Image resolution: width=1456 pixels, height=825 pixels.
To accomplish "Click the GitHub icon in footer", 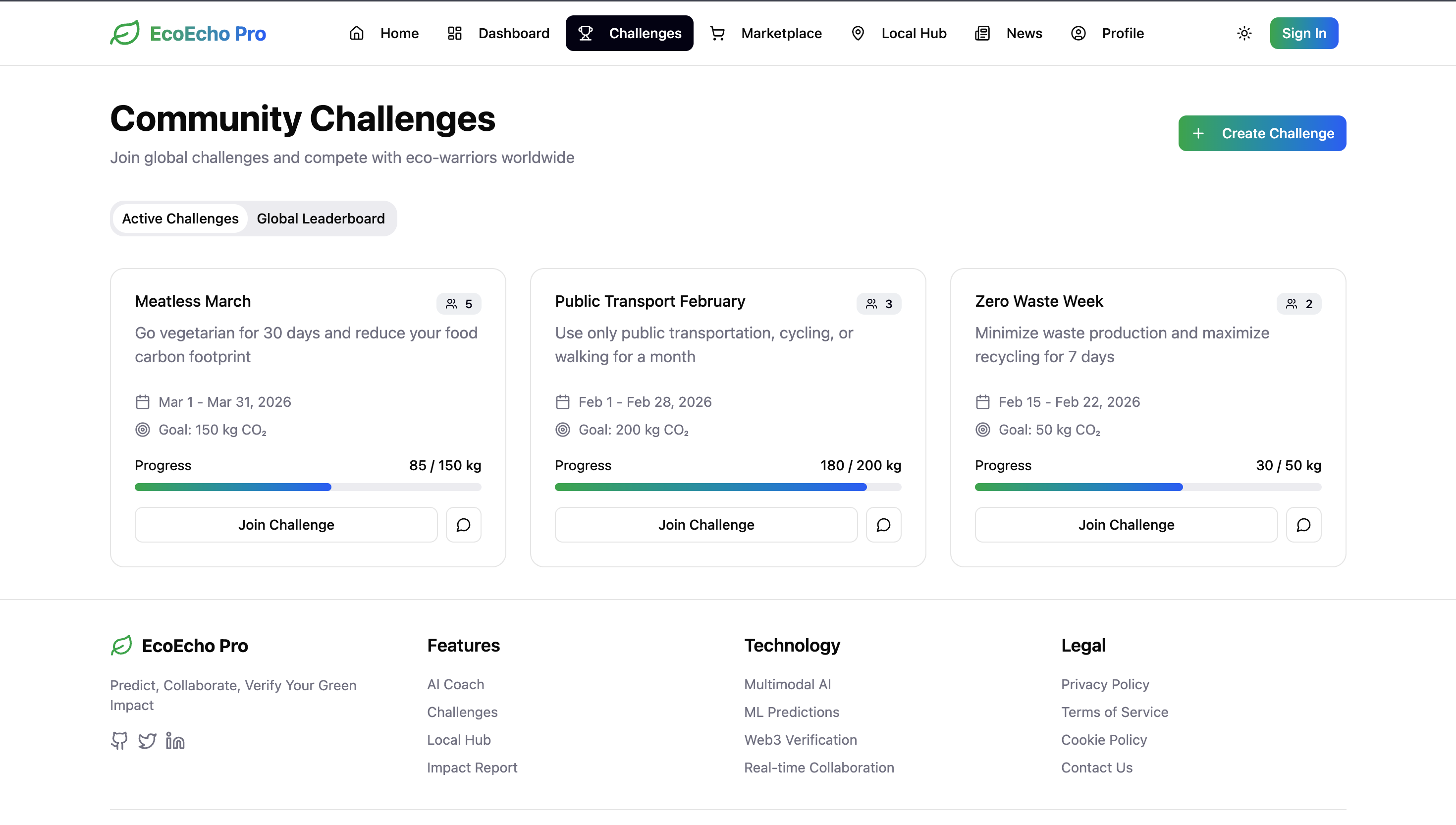I will [x=119, y=741].
